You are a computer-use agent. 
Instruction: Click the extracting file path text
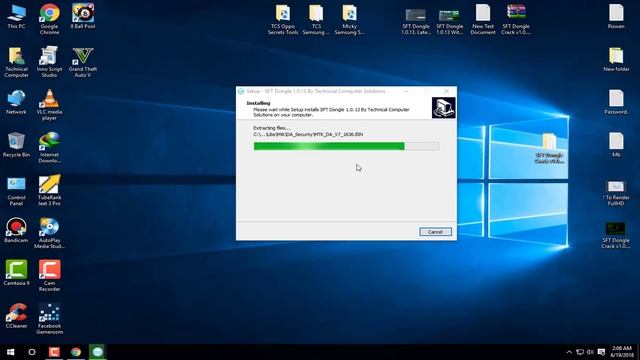tap(308, 134)
